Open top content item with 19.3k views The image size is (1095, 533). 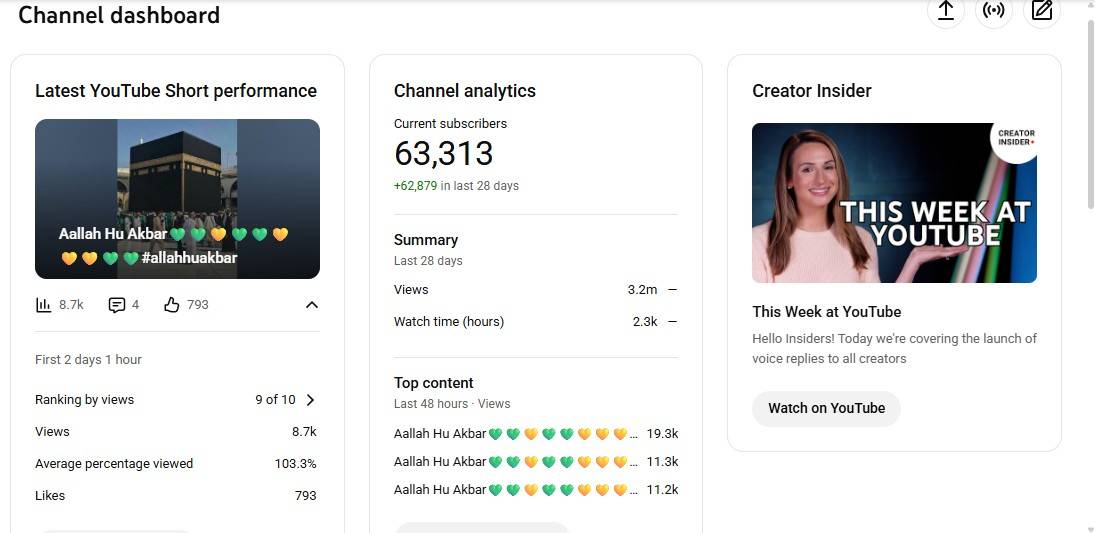point(535,434)
